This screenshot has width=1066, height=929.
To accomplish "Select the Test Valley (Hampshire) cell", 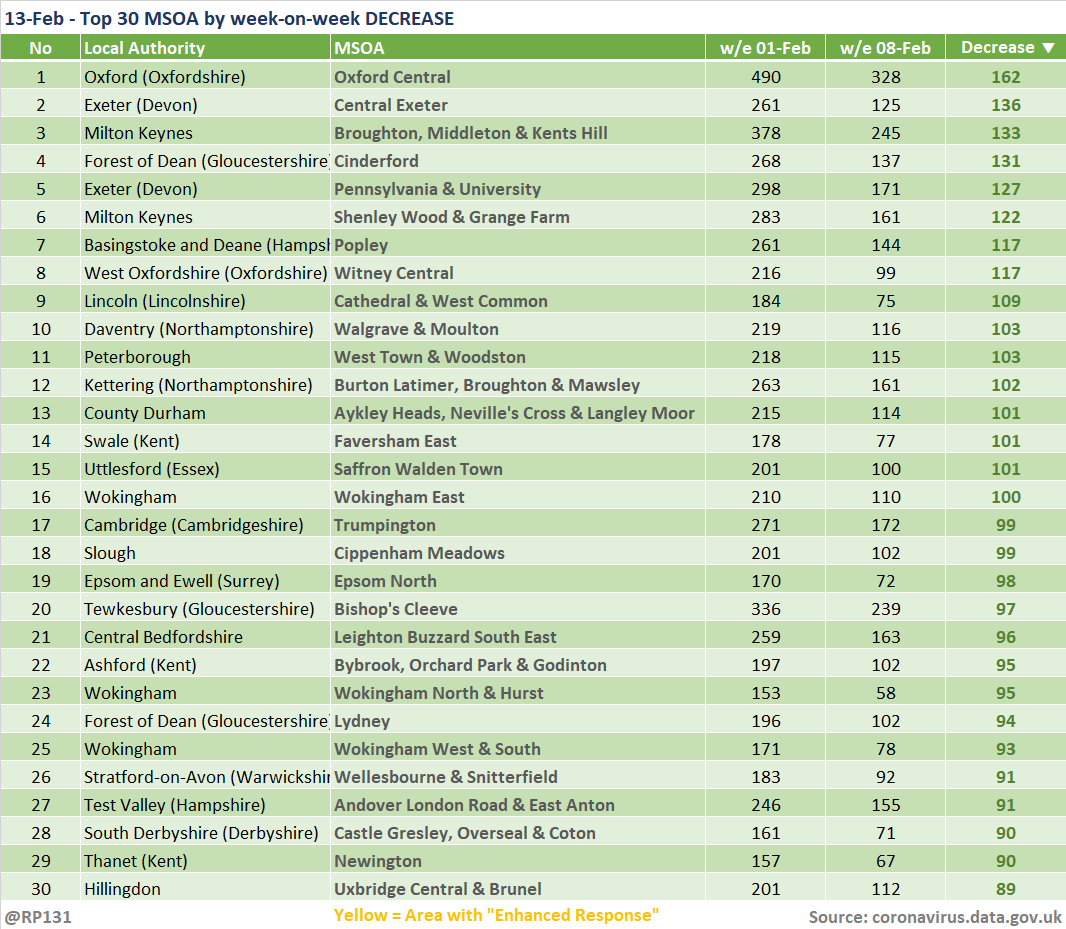I will pyautogui.click(x=205, y=805).
